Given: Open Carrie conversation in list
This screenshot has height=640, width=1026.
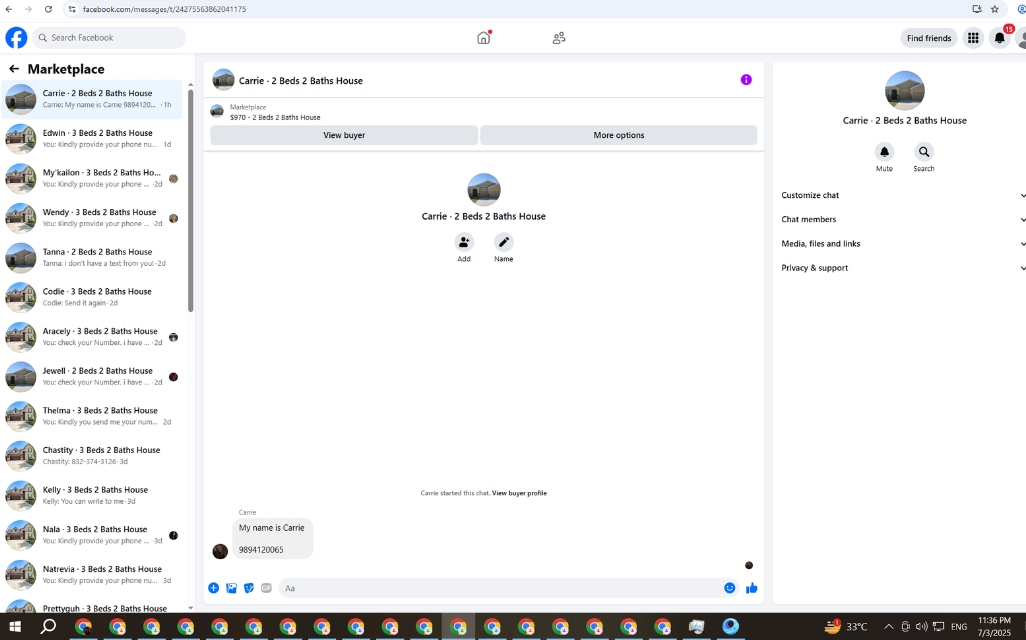Looking at the screenshot, I should coord(92,99).
